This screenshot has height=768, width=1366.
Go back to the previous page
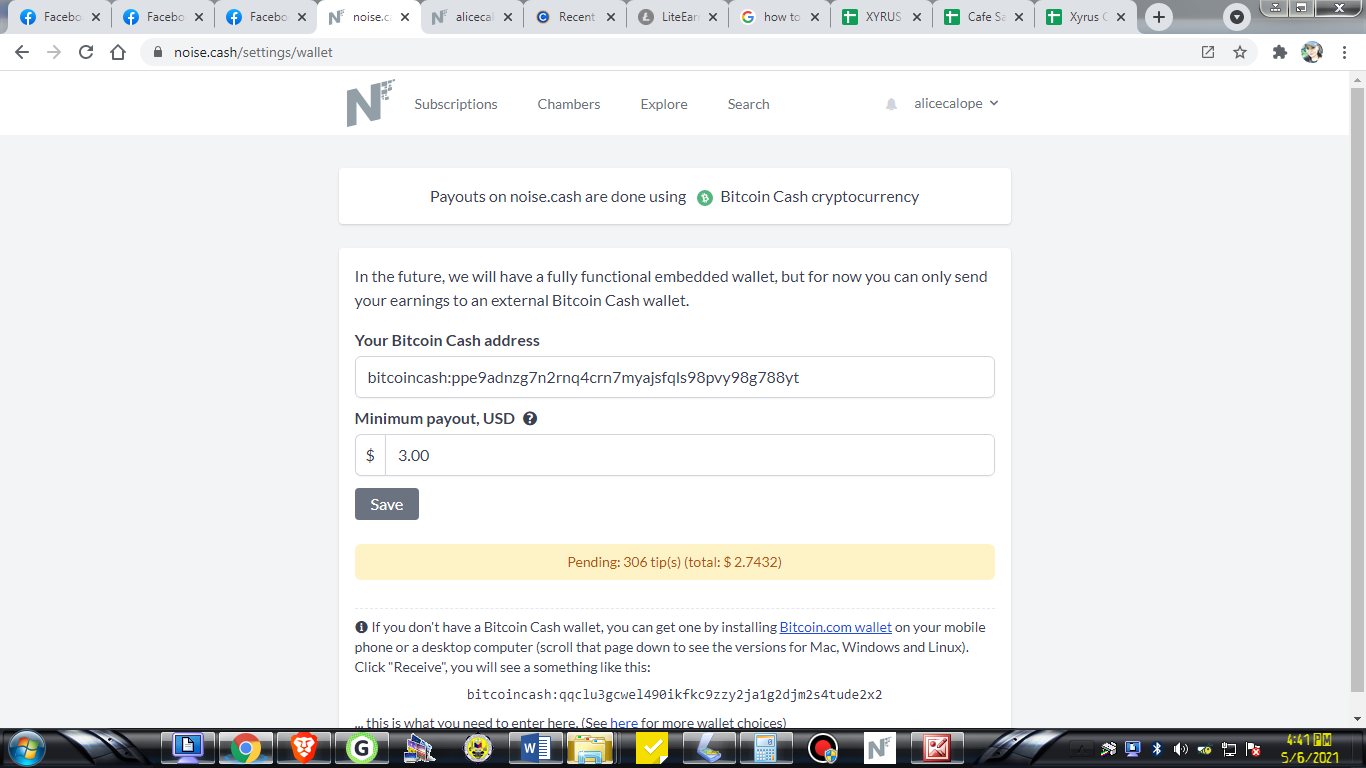tap(22, 52)
